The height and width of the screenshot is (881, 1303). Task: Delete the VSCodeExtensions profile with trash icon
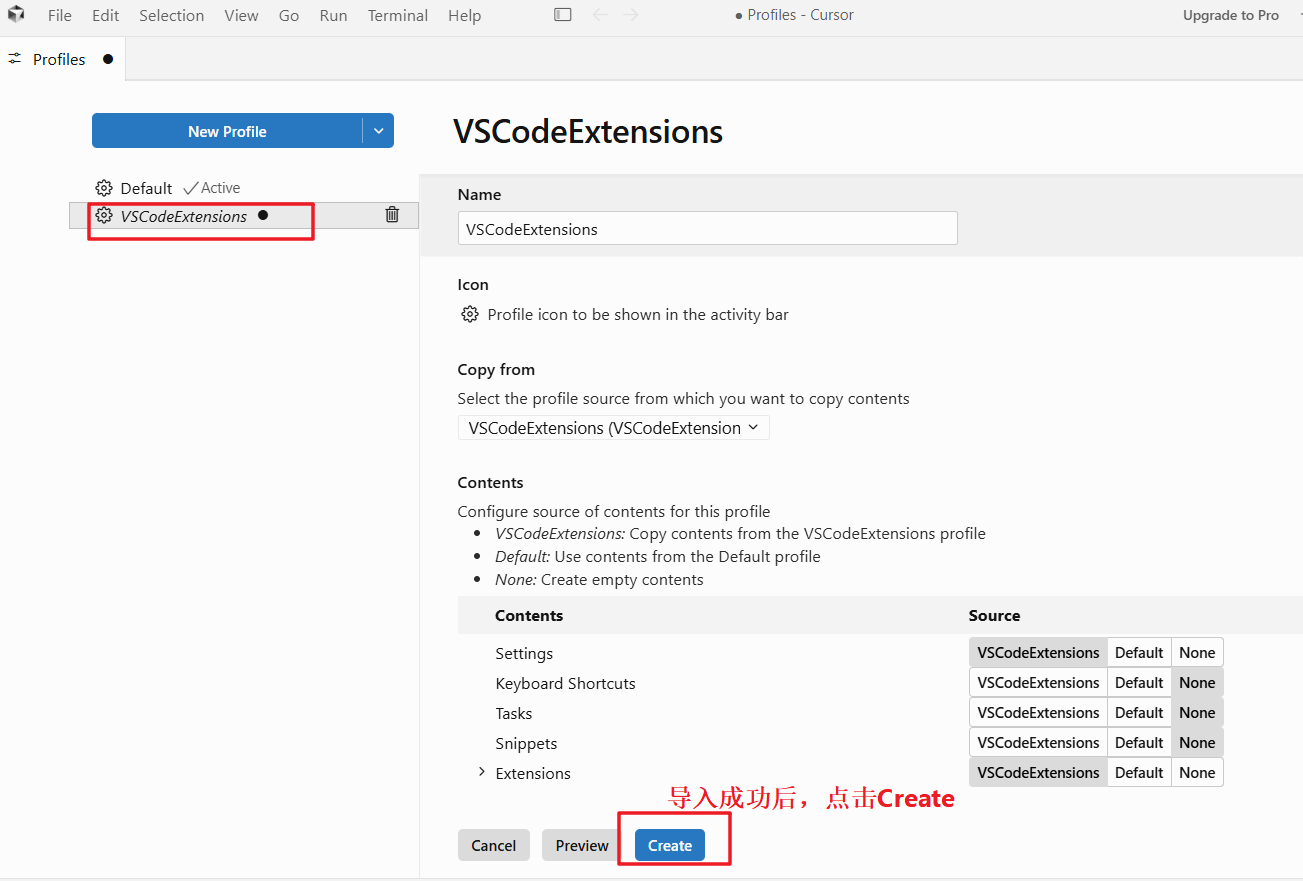[392, 215]
